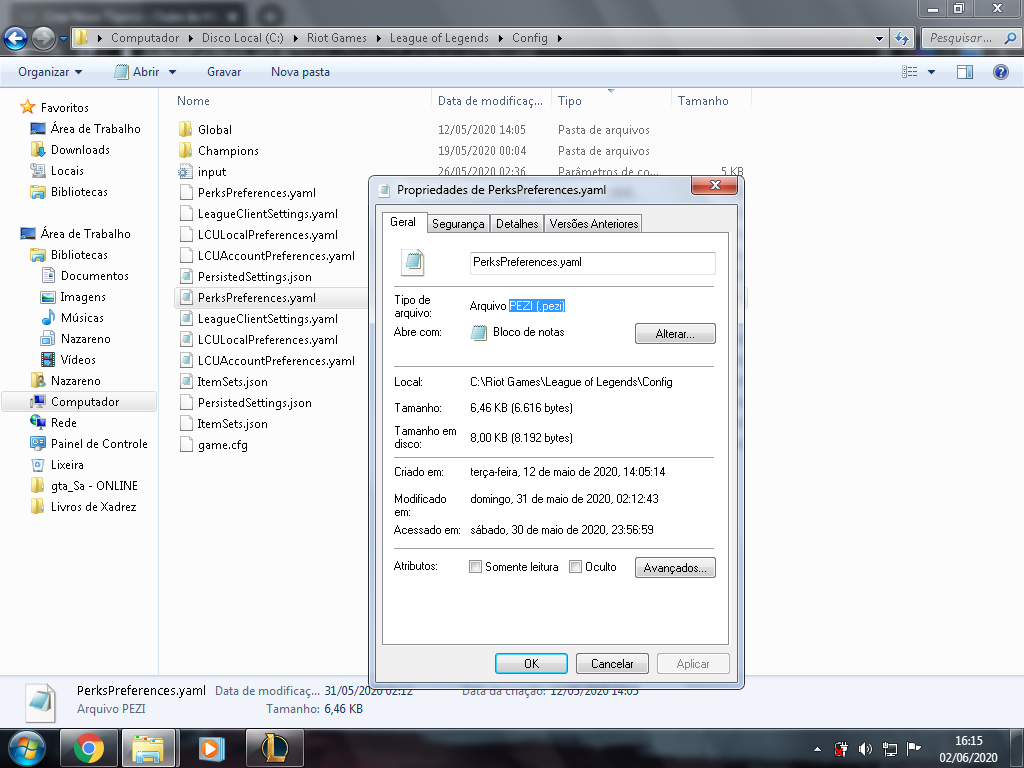Open the Avançados... attributes button
Image resolution: width=1024 pixels, height=768 pixels.
(675, 568)
